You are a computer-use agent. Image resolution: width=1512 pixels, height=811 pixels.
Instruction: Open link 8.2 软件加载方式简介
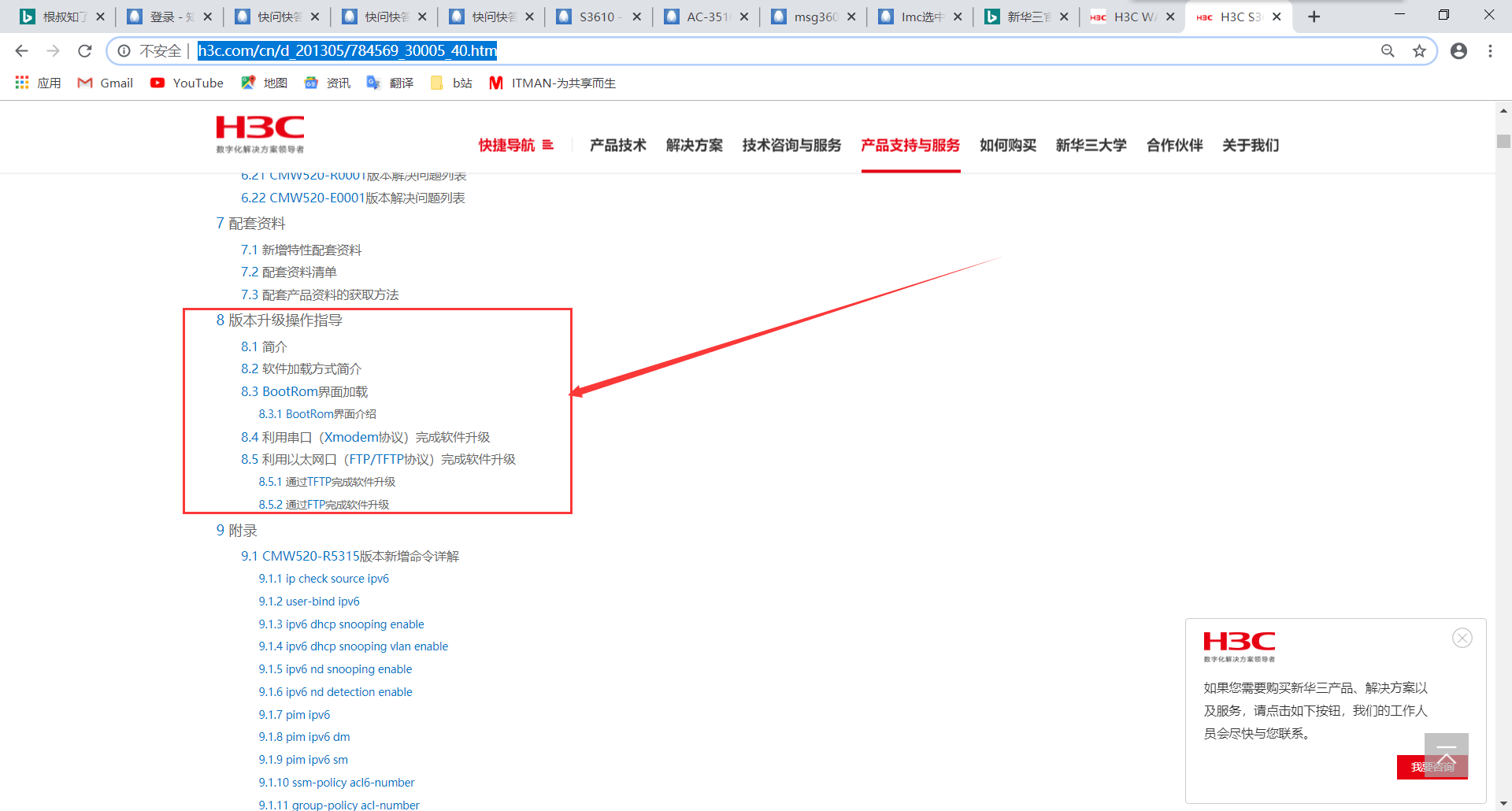pos(302,368)
